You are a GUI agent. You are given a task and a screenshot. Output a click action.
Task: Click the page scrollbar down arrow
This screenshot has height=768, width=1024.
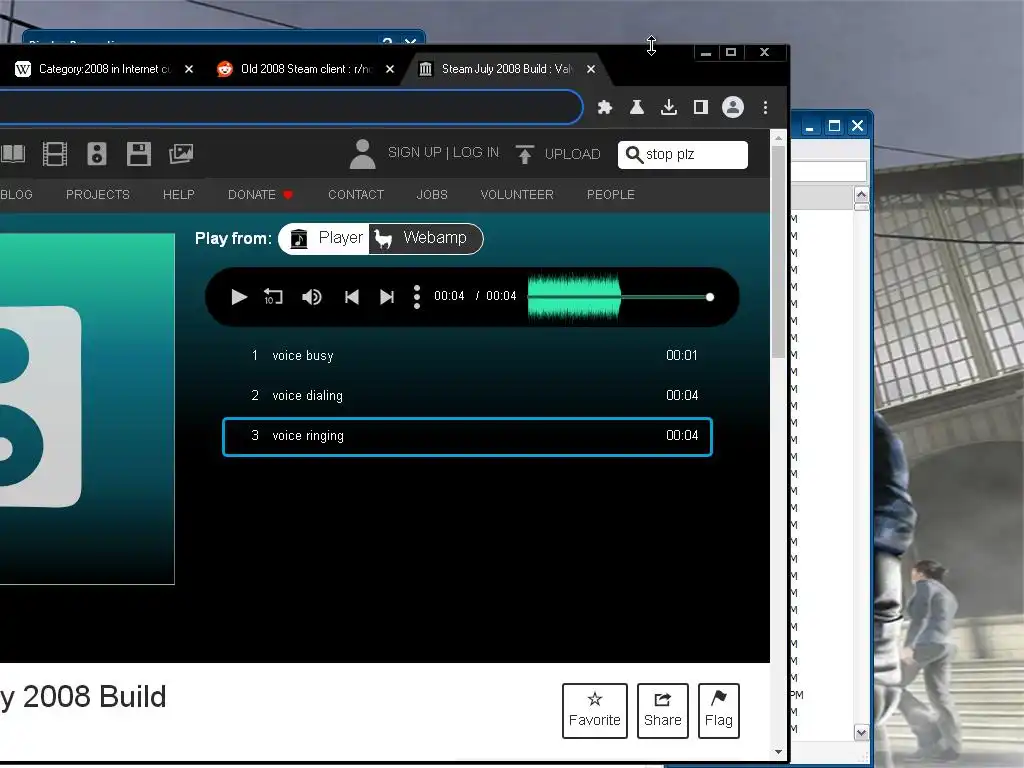point(778,752)
